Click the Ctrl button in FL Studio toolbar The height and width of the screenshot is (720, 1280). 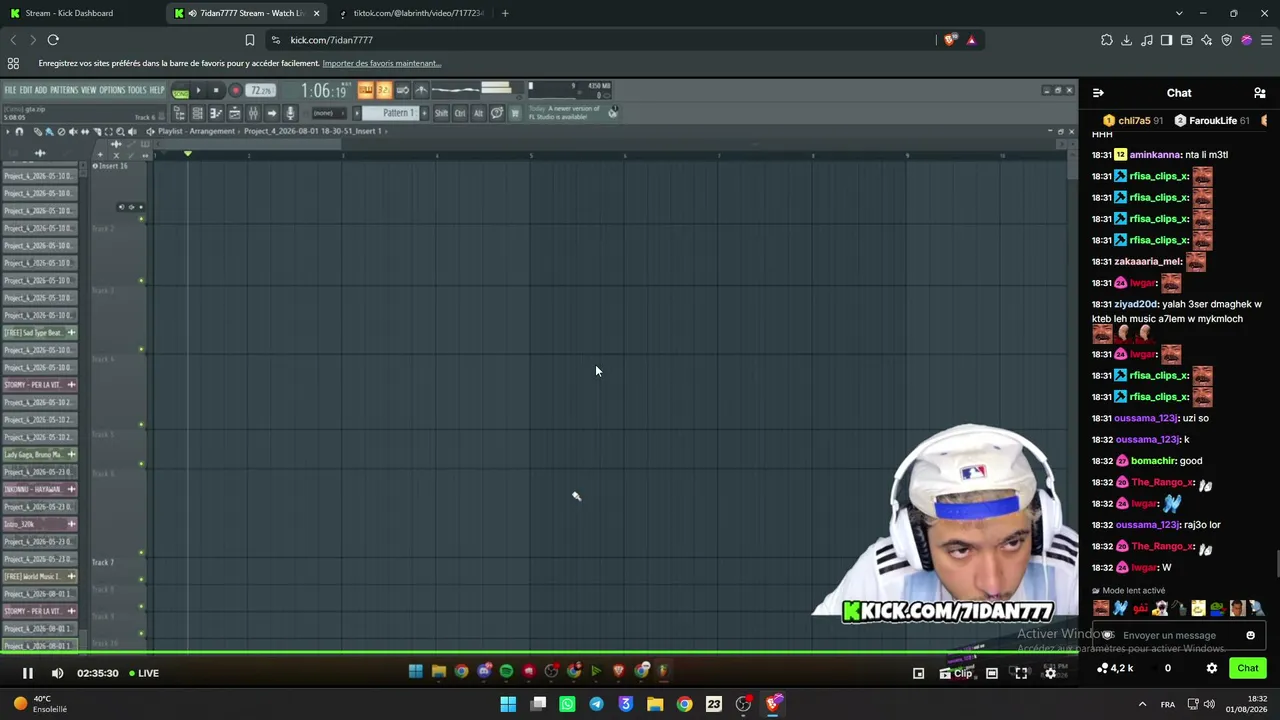click(460, 113)
